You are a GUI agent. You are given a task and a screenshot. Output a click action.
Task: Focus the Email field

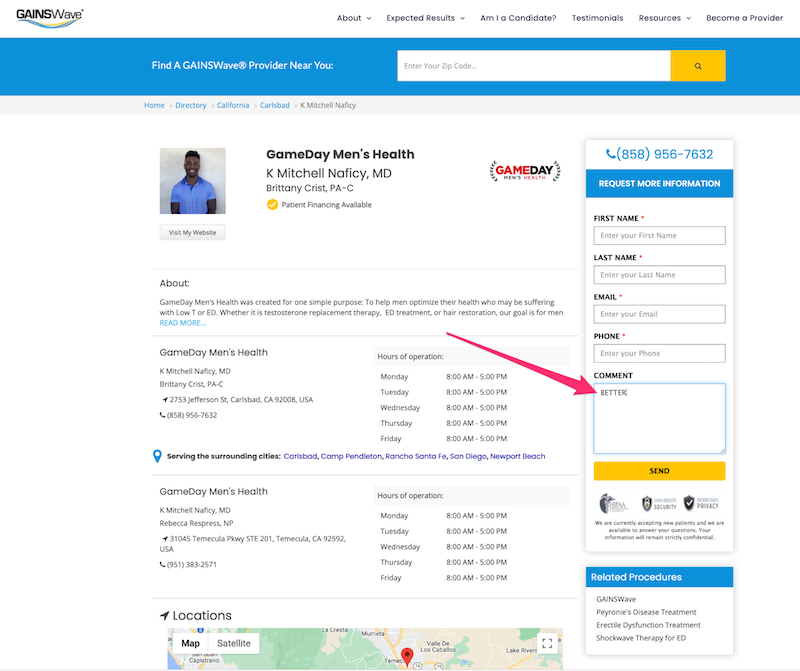pos(659,314)
